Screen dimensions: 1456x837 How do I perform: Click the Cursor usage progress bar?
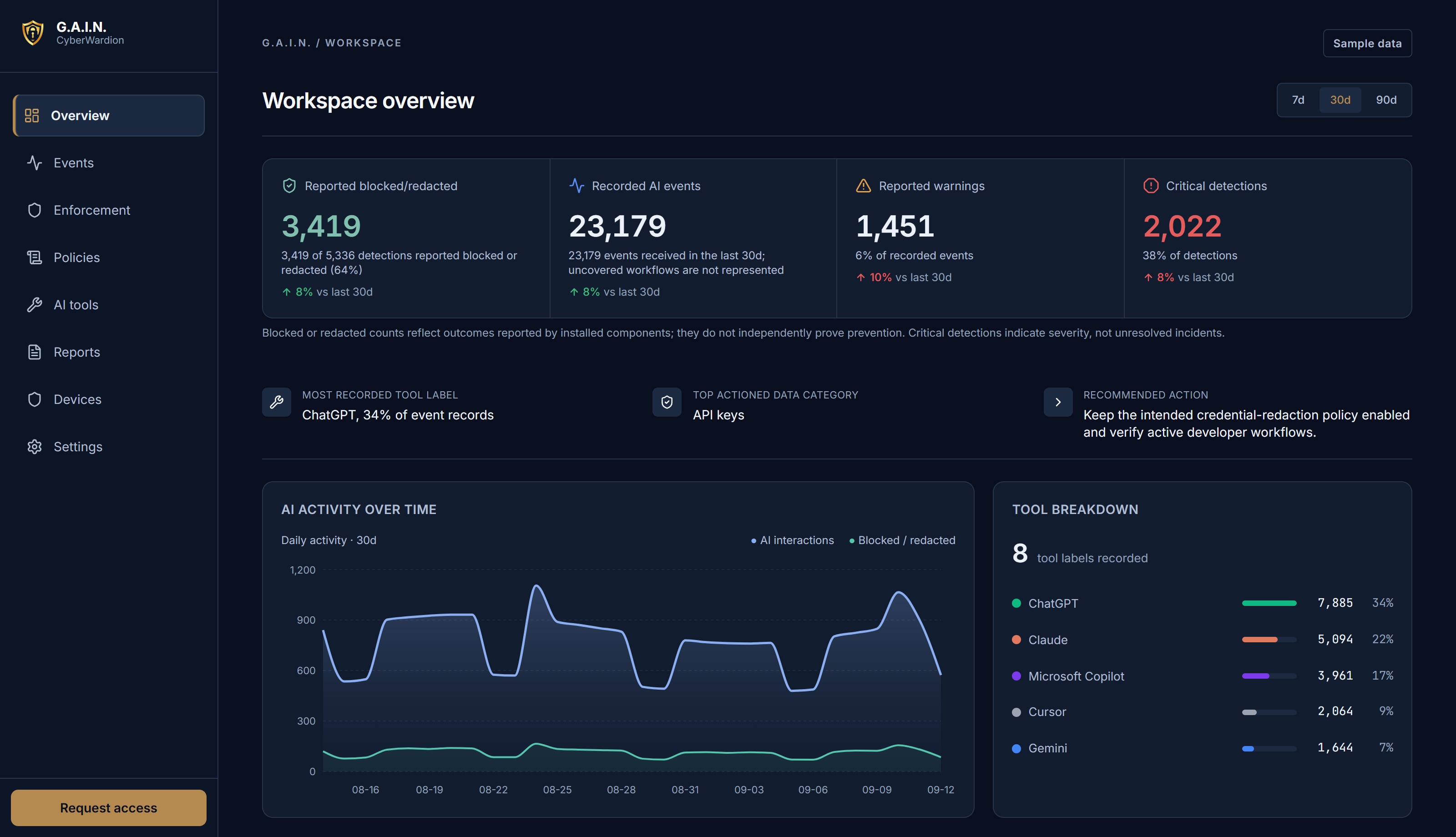click(x=1269, y=712)
